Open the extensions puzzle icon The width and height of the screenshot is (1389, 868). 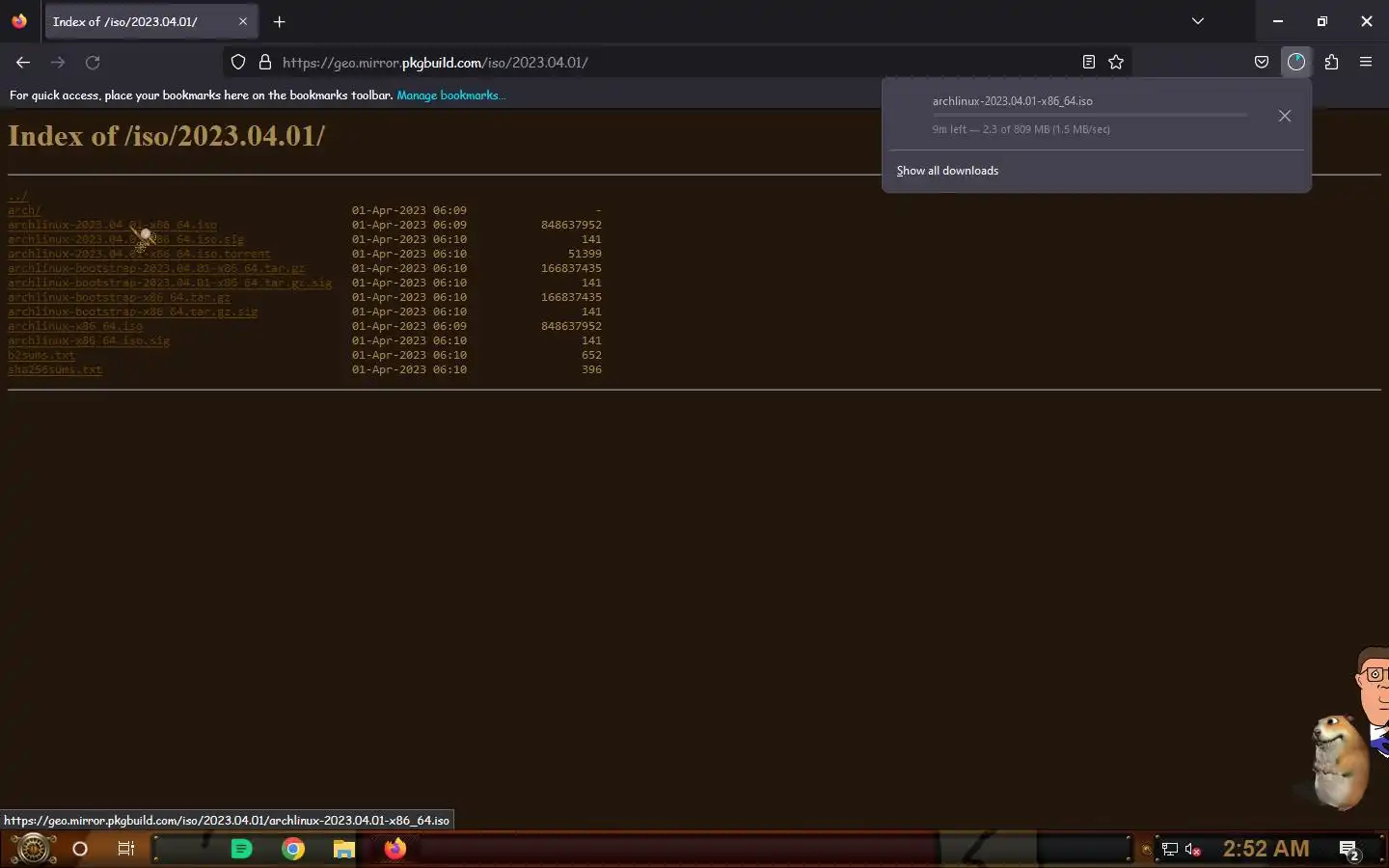[x=1331, y=63]
